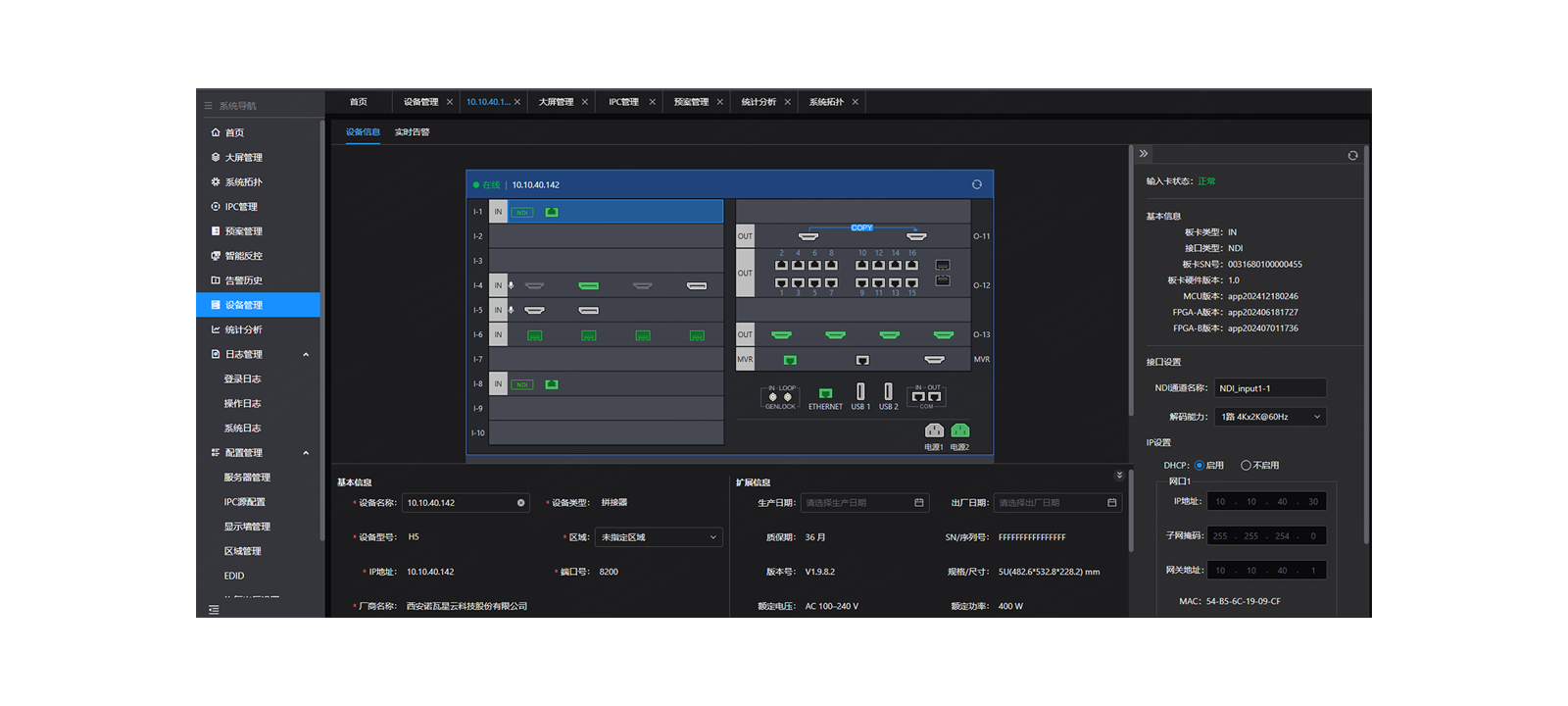This screenshot has height=706, width=1568.
Task: Open the 大屏管理 top tab
Action: coord(556,102)
